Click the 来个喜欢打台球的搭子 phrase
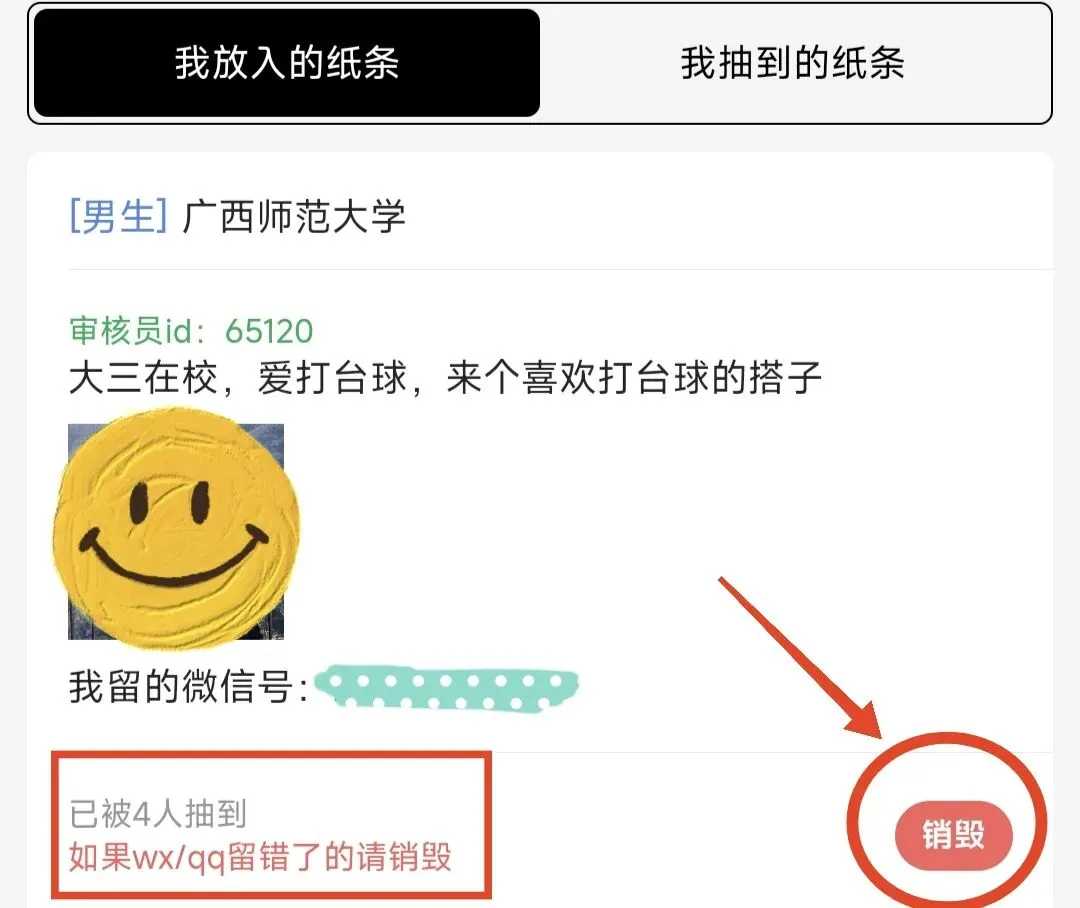 point(634,378)
